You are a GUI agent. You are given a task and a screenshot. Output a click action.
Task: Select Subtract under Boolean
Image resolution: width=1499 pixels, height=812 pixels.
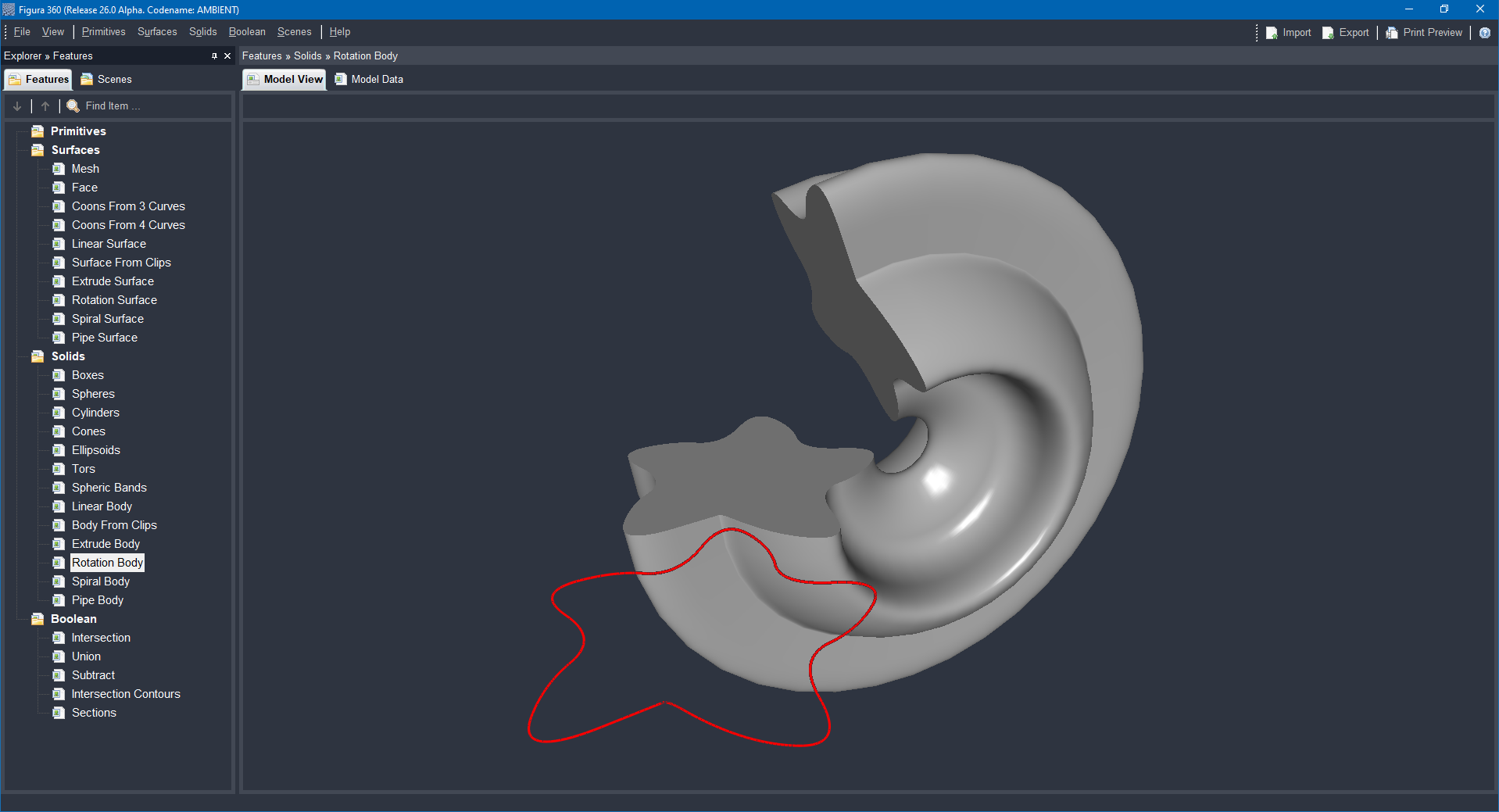tap(93, 675)
